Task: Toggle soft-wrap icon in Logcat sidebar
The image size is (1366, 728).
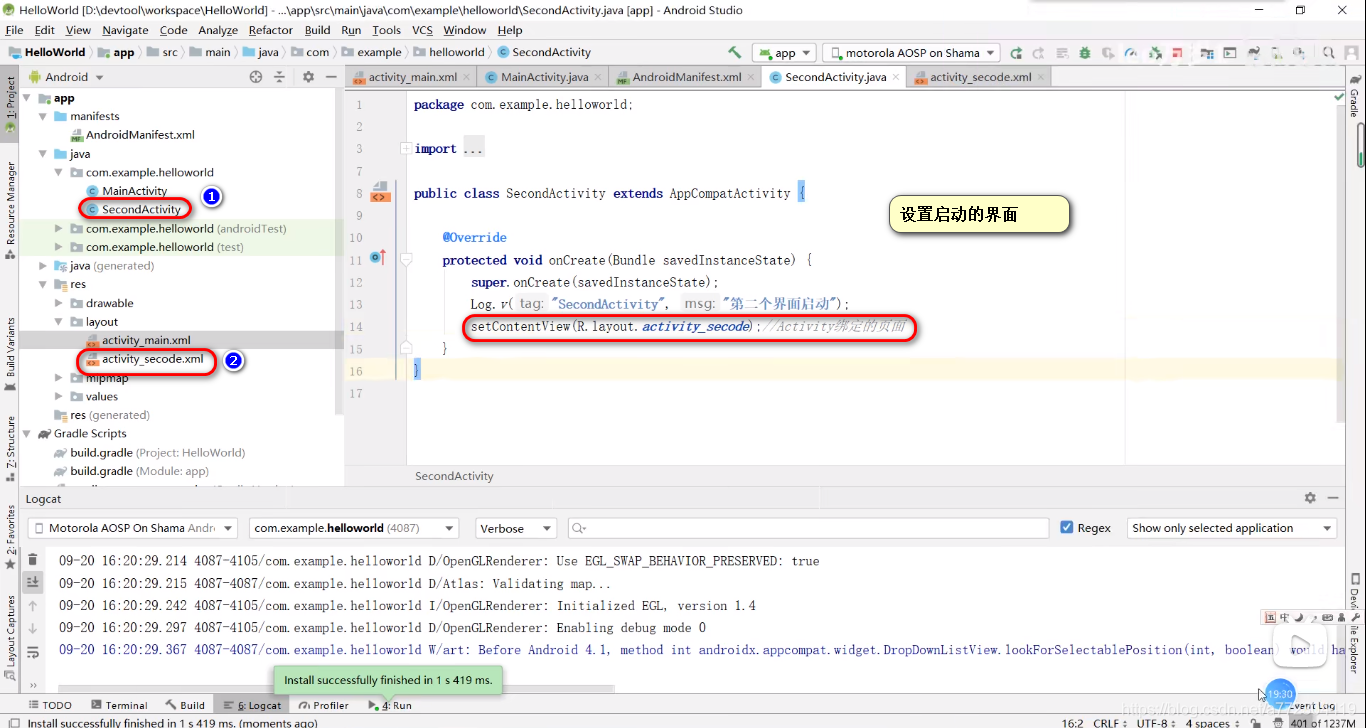Action: coord(33,651)
